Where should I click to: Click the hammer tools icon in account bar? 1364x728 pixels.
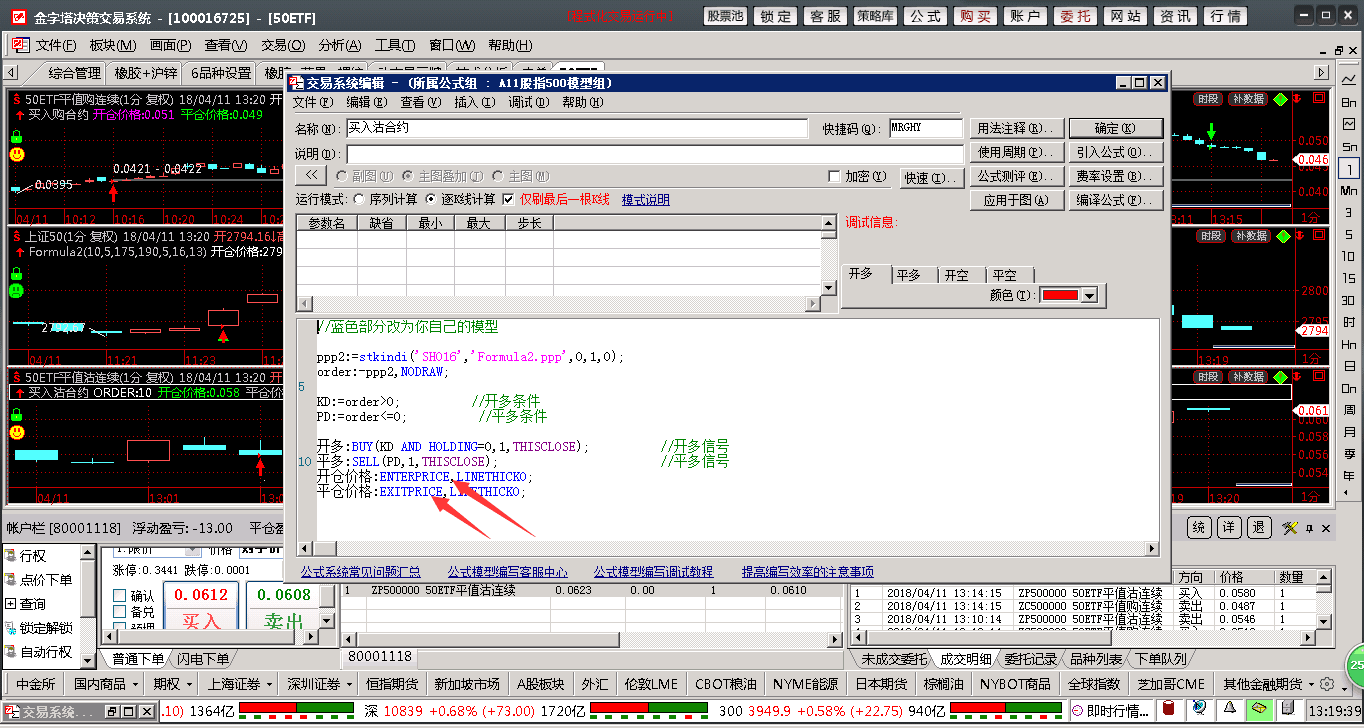pyautogui.click(x=1289, y=527)
